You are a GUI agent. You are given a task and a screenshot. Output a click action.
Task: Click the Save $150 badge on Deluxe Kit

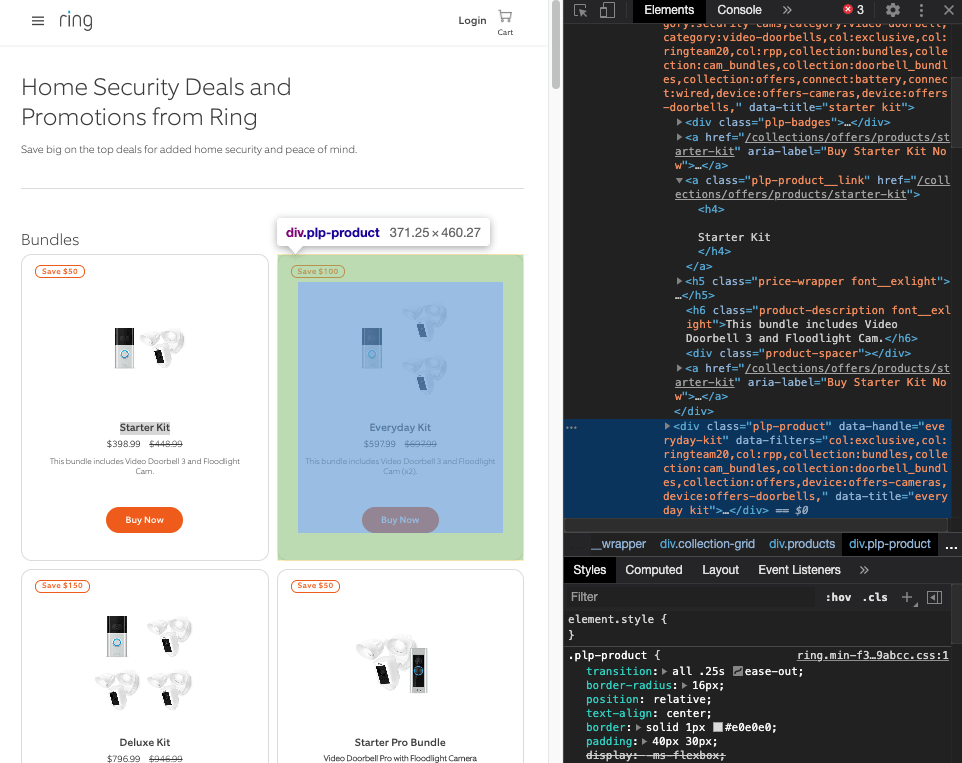click(63, 586)
